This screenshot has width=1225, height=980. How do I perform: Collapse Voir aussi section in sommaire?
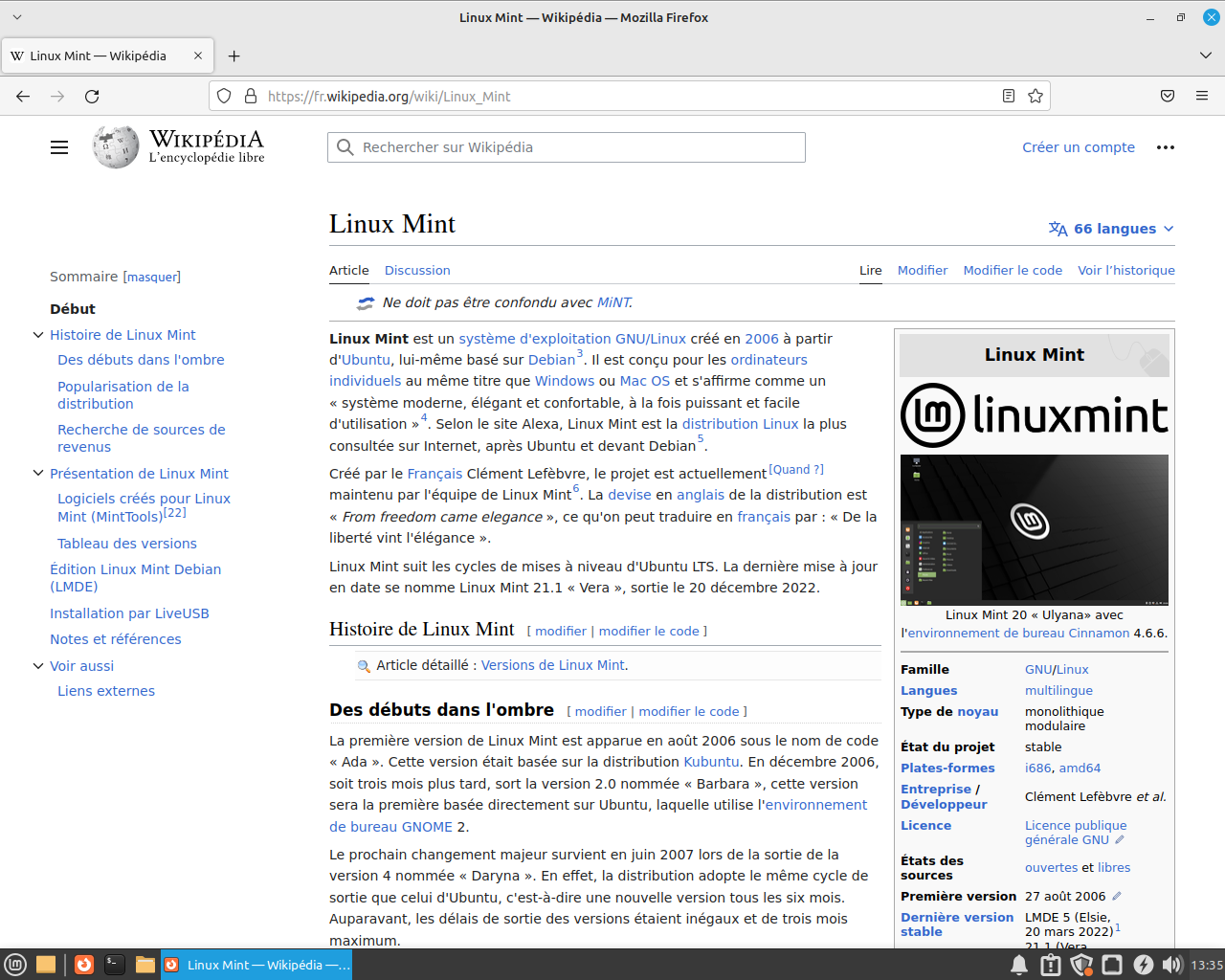click(x=38, y=666)
